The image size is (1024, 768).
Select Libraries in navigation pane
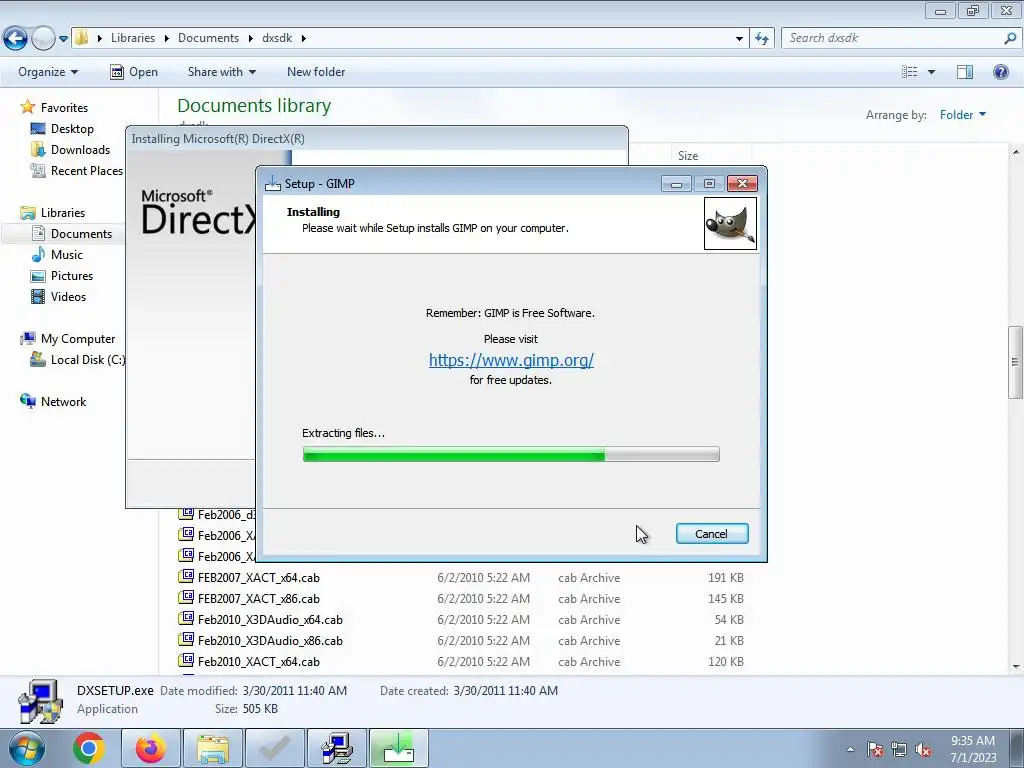63,213
